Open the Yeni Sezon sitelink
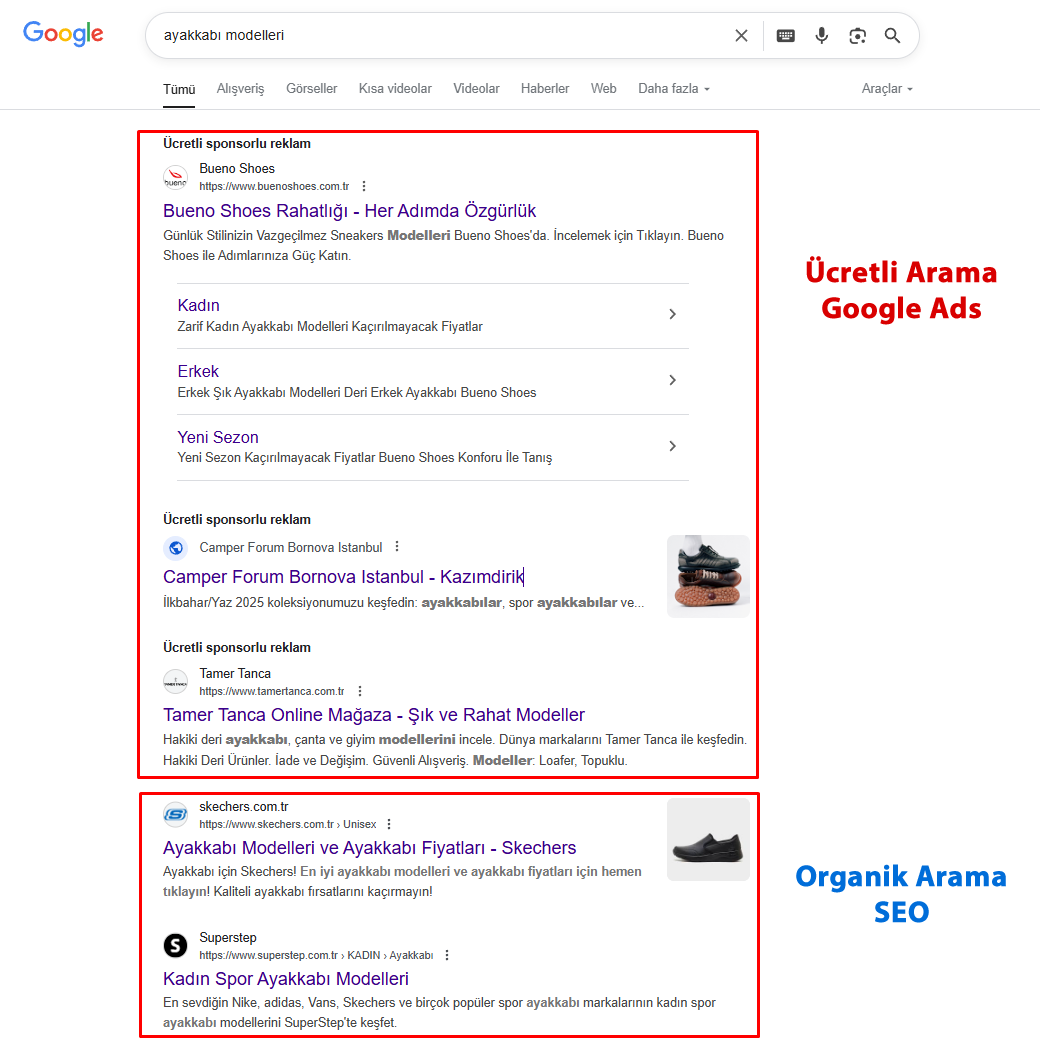The image size is (1040, 1049). click(217, 438)
